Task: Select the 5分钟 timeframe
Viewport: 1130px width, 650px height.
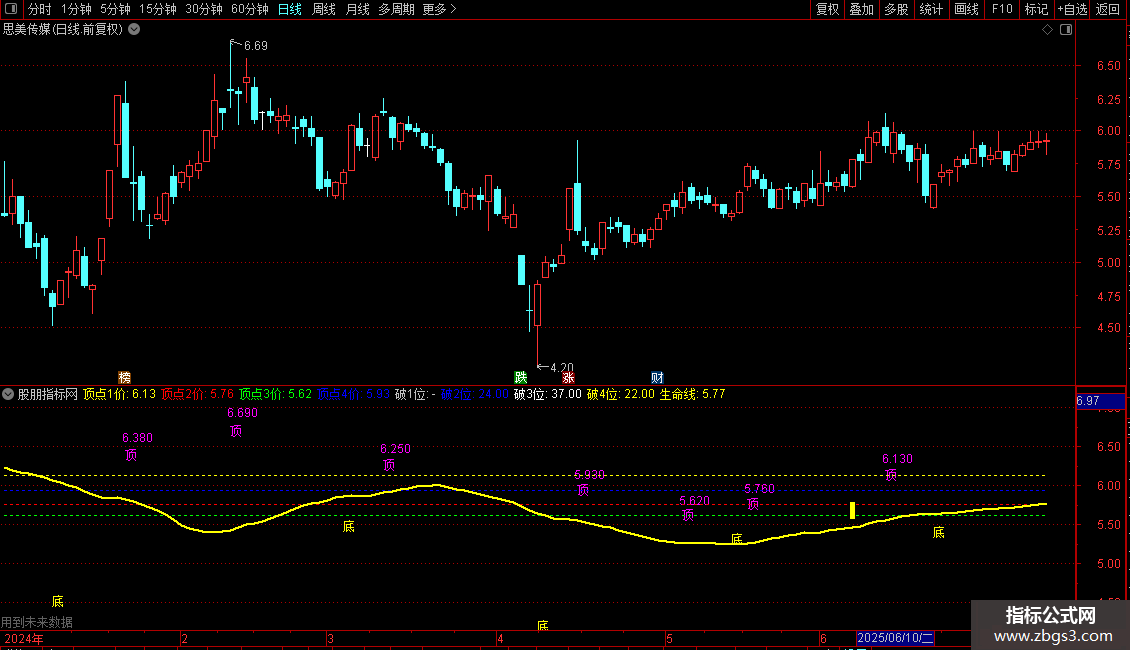Action: pyautogui.click(x=115, y=9)
